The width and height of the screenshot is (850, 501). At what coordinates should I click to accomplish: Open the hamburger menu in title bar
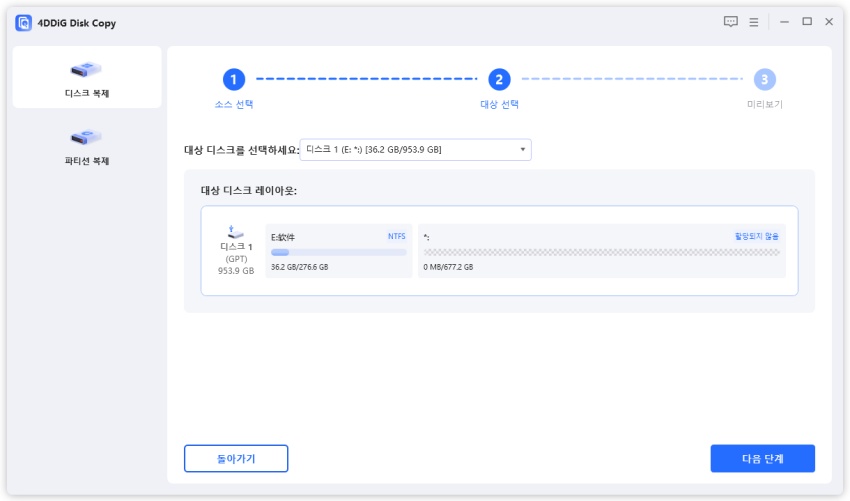(x=754, y=22)
